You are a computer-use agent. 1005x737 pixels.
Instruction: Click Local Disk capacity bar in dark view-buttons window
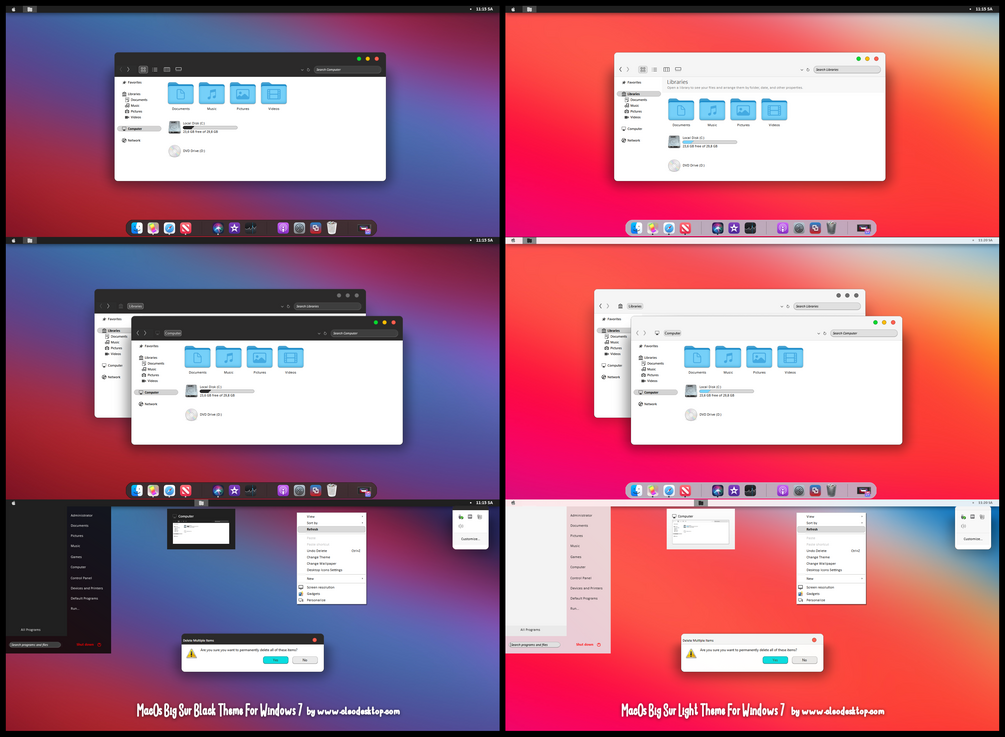(x=210, y=128)
